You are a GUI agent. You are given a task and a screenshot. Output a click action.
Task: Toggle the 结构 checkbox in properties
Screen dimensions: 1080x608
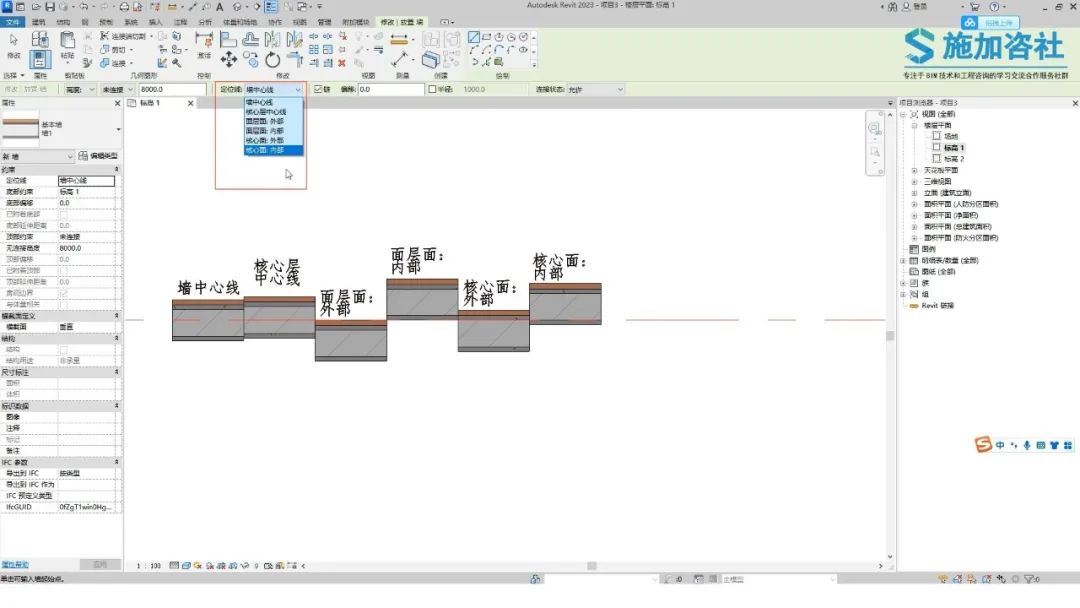point(63,350)
